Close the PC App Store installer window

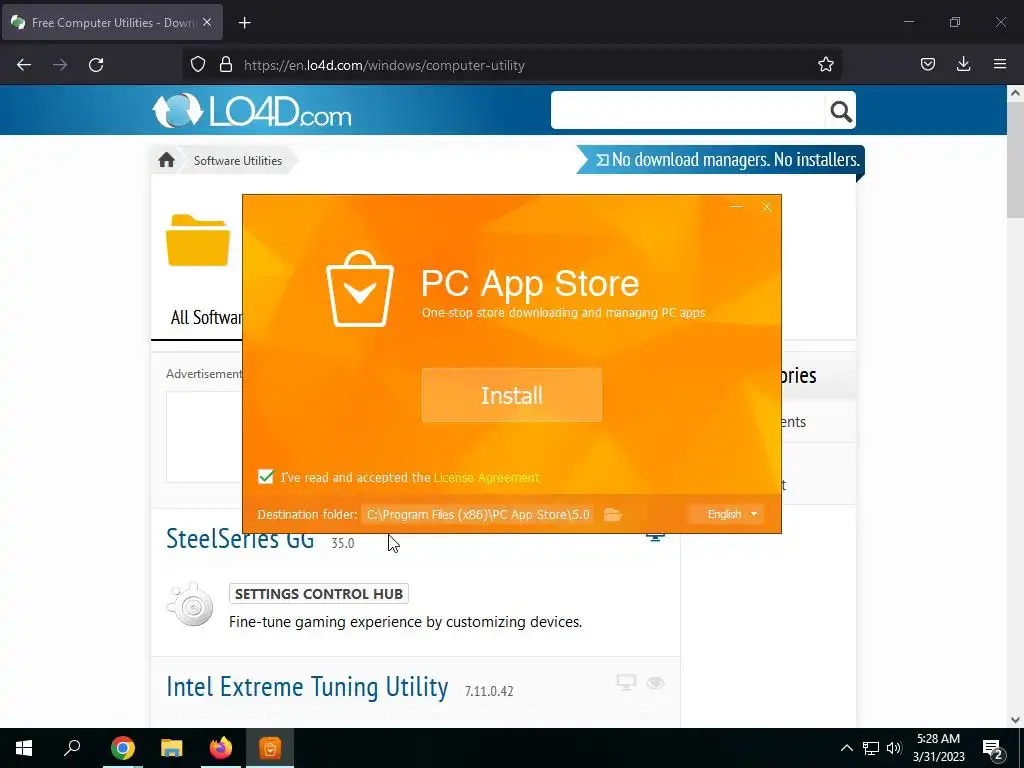pyautogui.click(x=767, y=207)
